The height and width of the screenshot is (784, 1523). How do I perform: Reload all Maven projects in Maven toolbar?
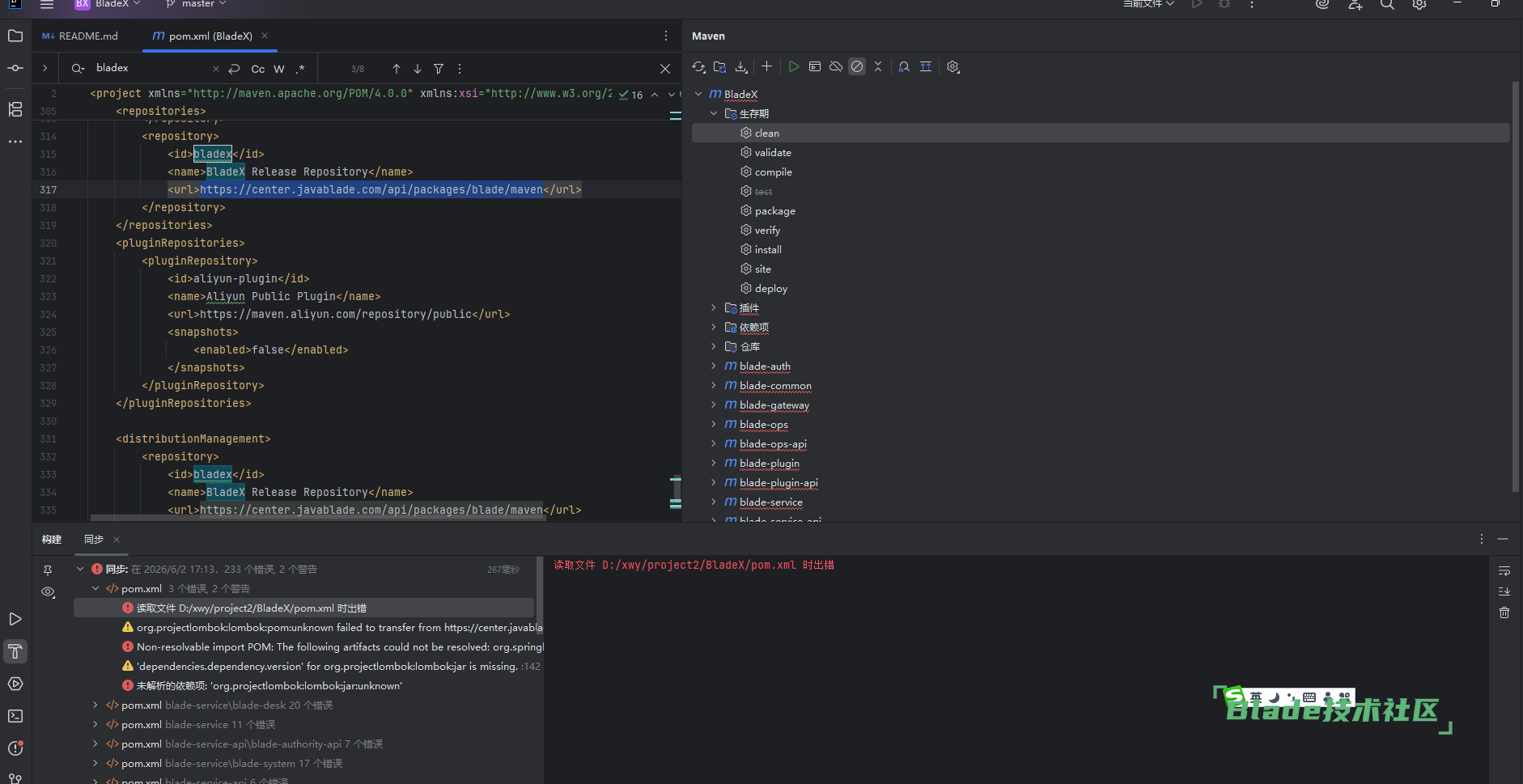[699, 67]
